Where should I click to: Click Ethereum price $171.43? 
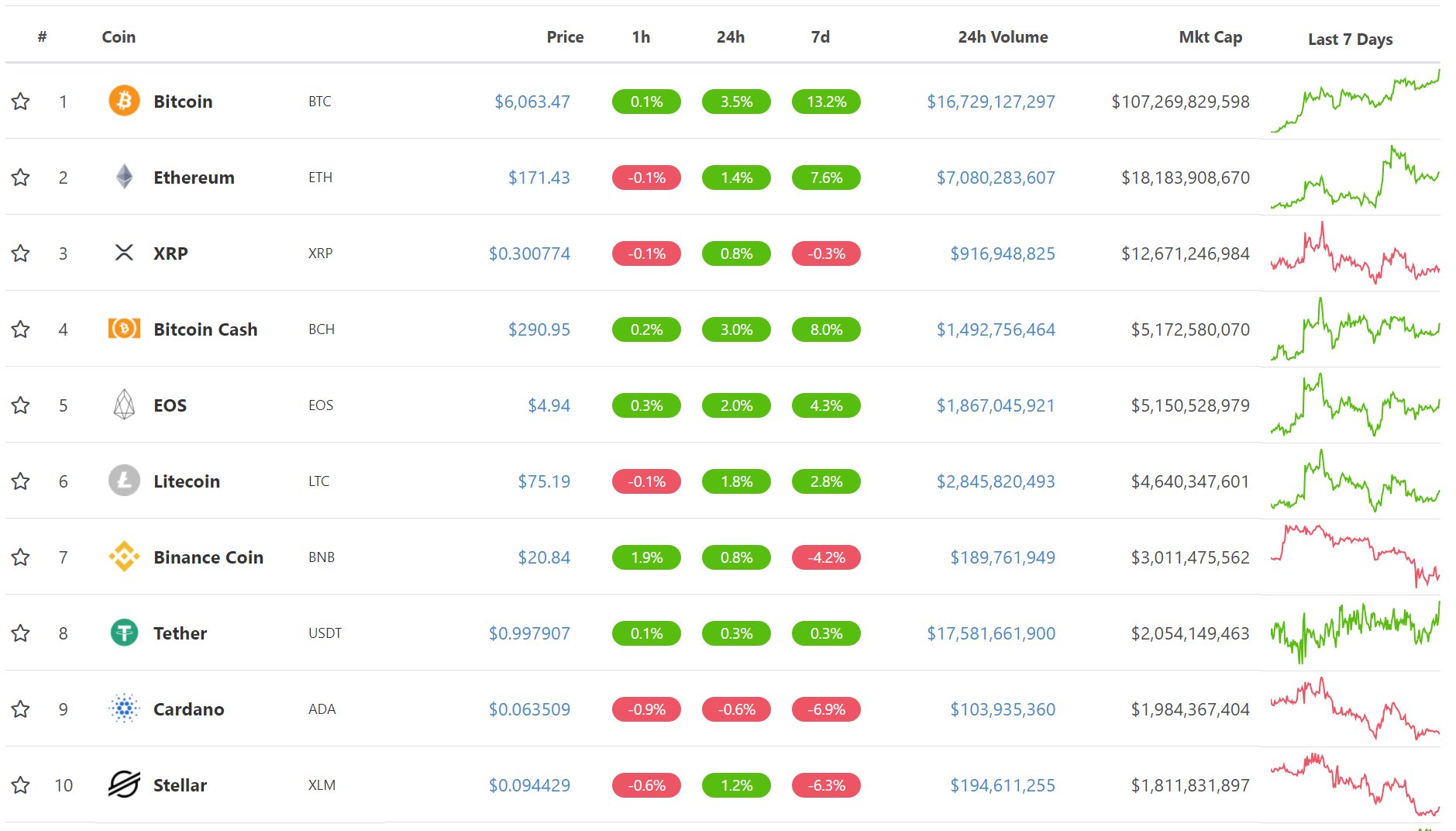(539, 177)
